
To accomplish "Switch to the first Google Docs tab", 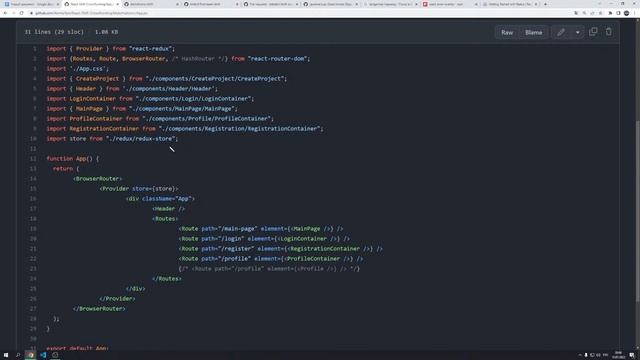I will coord(31,4).
